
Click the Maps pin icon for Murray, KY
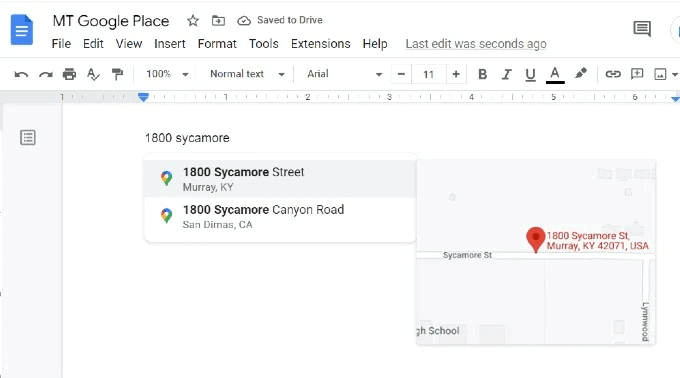[x=166, y=178]
